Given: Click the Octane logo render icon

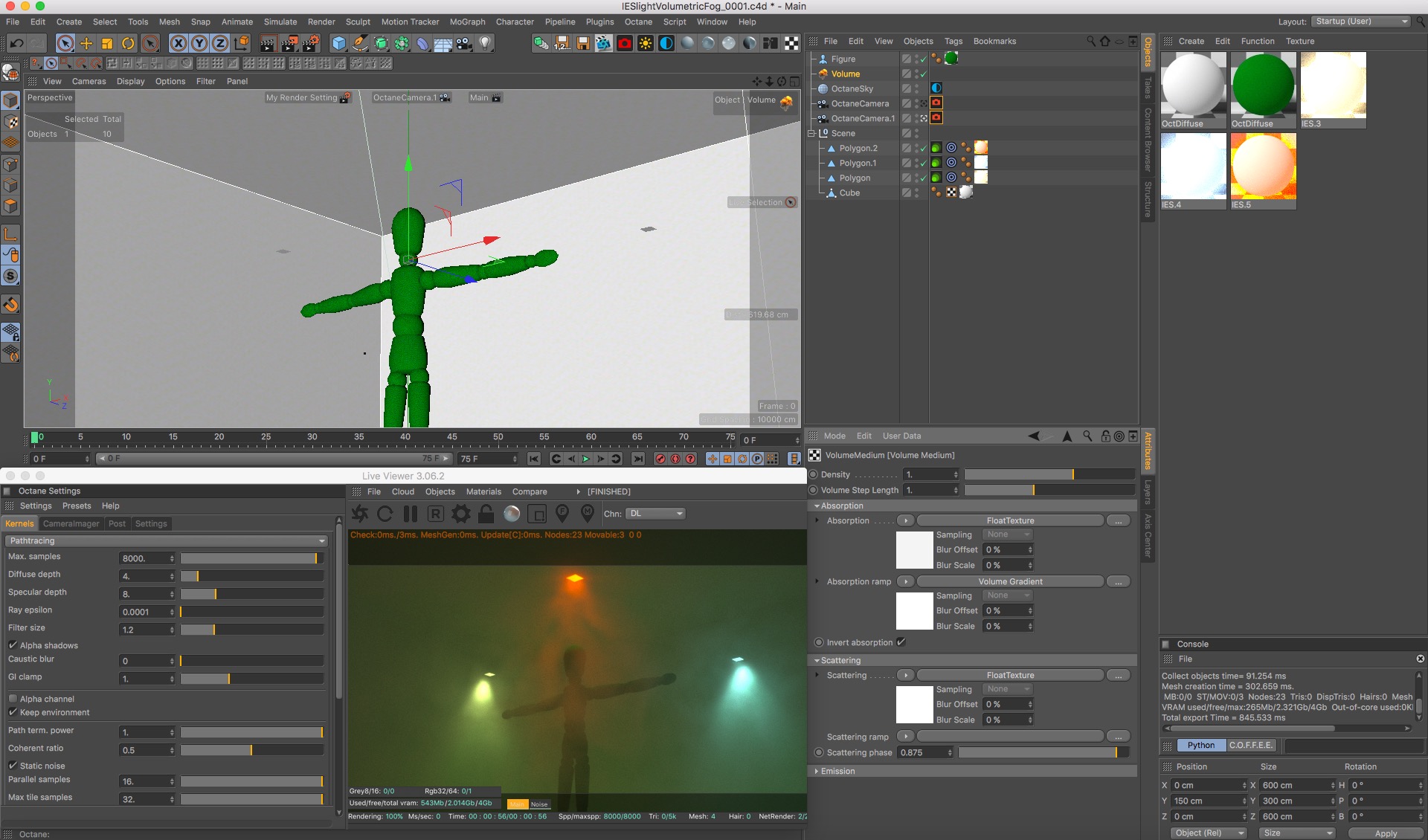Looking at the screenshot, I should pyautogui.click(x=360, y=514).
